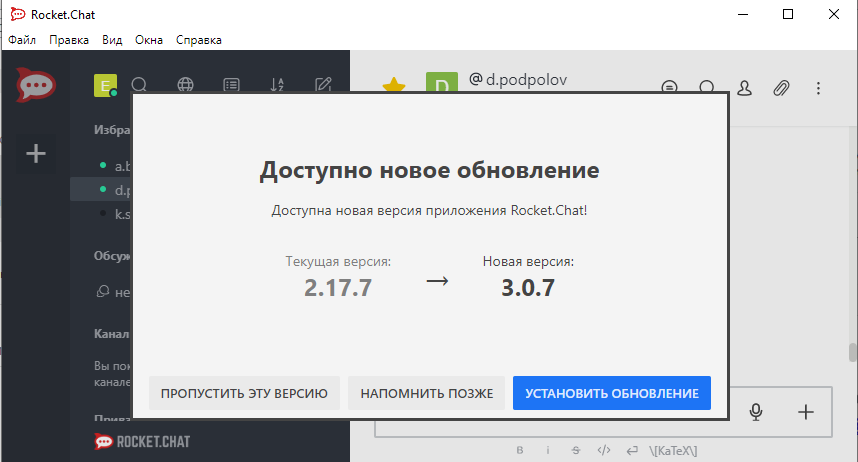The width and height of the screenshot is (858, 462).
Task: Apply italic formatting in composer
Action: [x=548, y=450]
